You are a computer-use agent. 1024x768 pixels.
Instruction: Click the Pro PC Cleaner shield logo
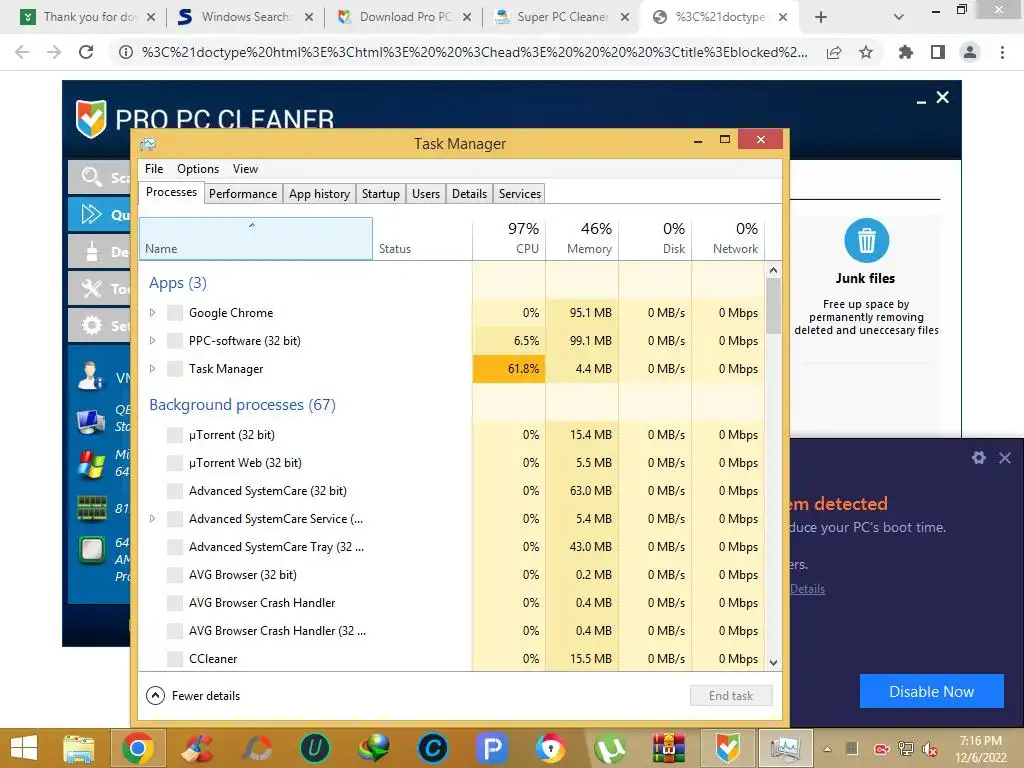pos(91,118)
